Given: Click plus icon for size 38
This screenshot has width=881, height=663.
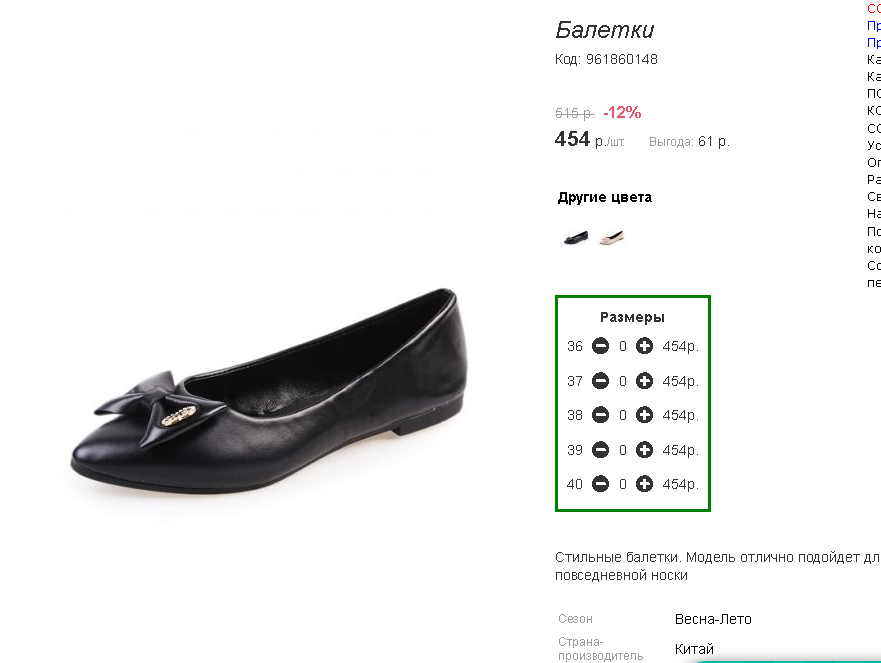Looking at the screenshot, I should point(644,415).
